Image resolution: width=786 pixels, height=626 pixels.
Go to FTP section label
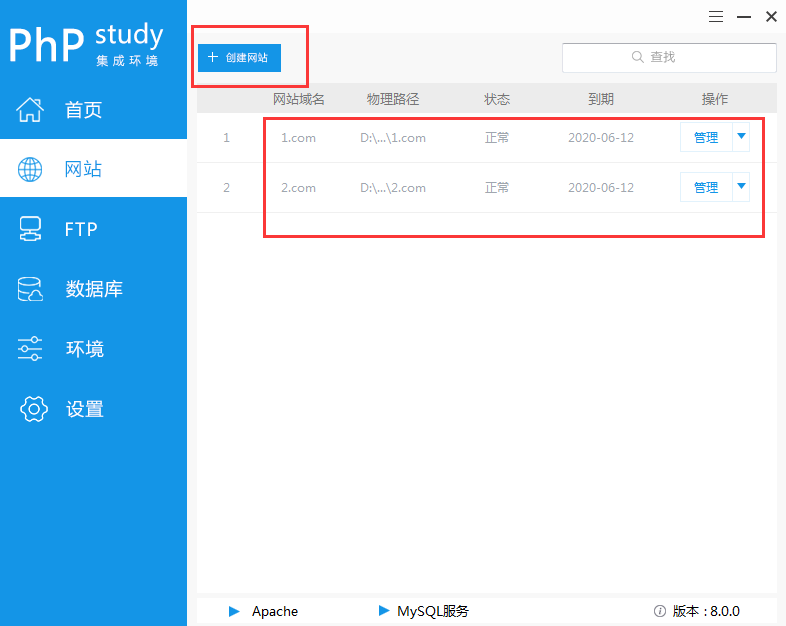[81, 229]
